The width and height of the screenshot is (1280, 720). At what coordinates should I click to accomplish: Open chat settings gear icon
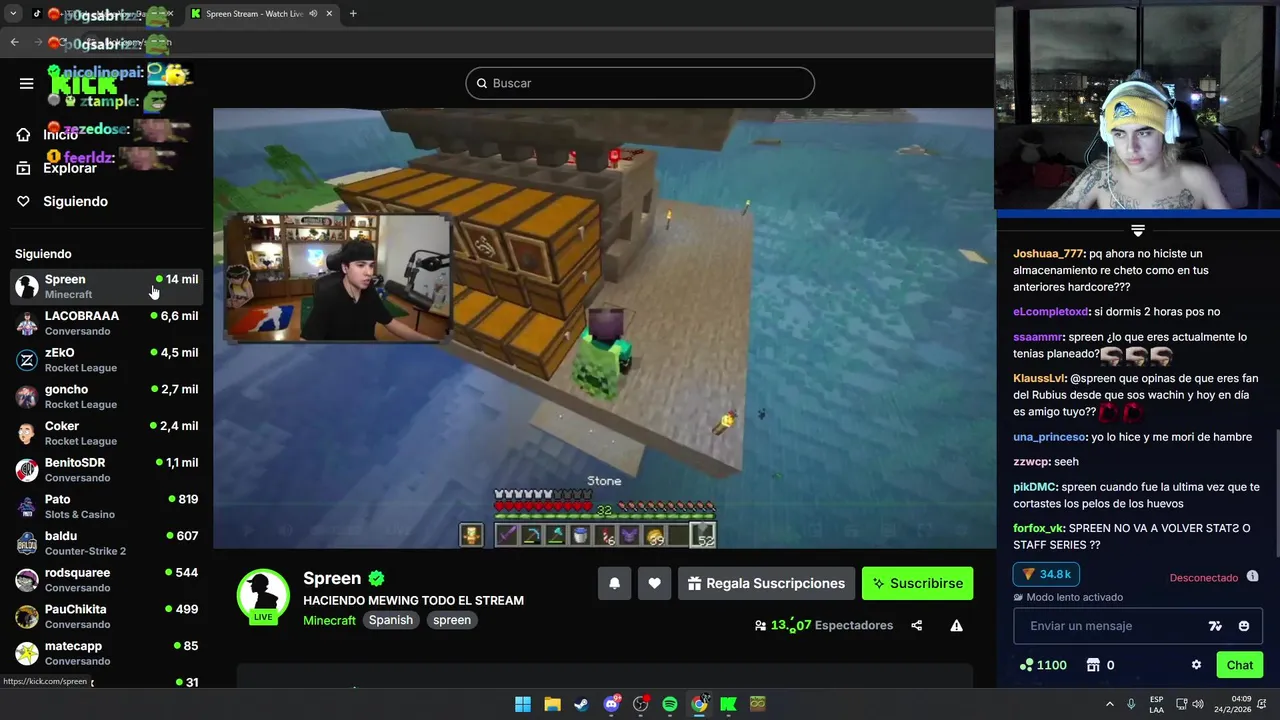[x=1196, y=665]
